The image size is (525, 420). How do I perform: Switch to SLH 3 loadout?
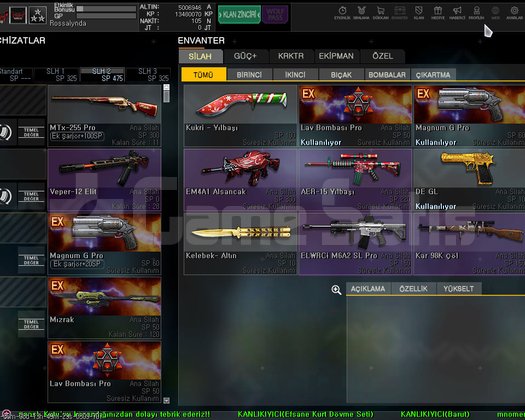coord(149,75)
